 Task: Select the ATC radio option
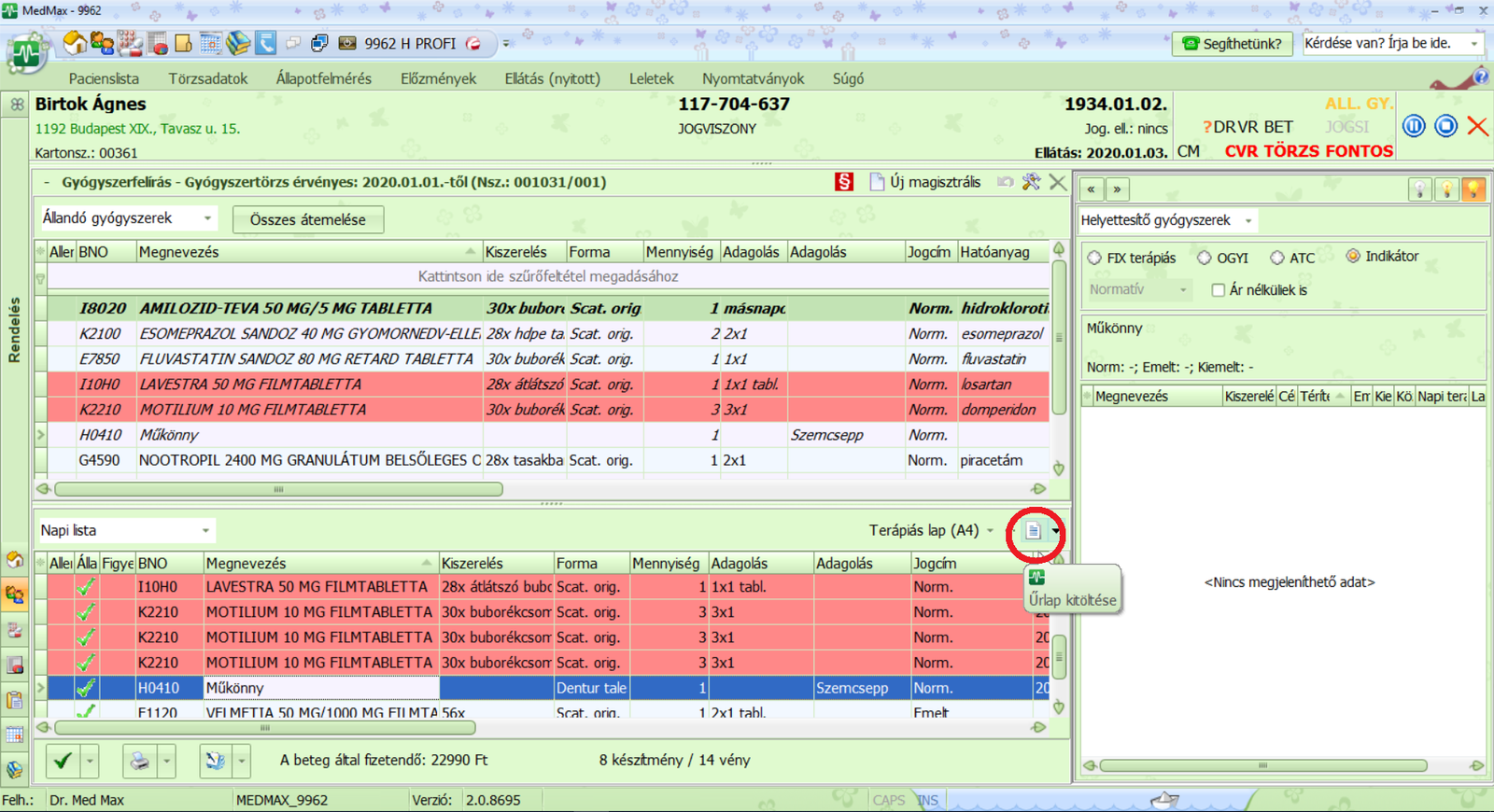[x=1277, y=259]
